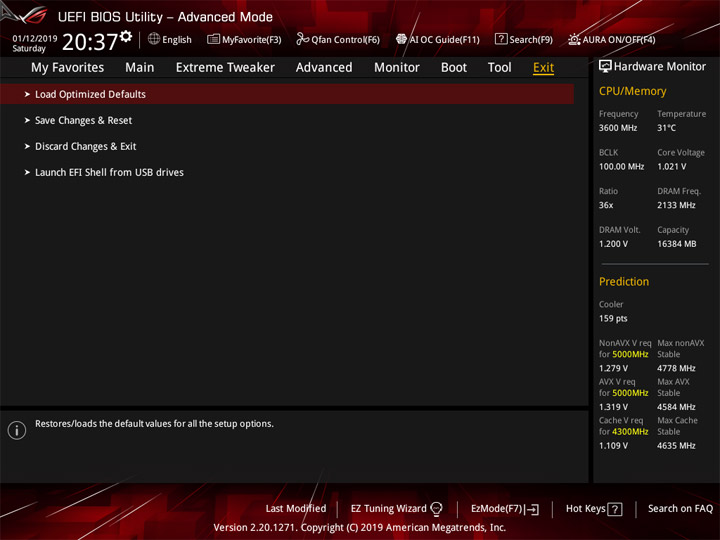The width and height of the screenshot is (720, 540).
Task: Click EZ Tuning Wizard lightbulb icon
Action: coord(436,509)
